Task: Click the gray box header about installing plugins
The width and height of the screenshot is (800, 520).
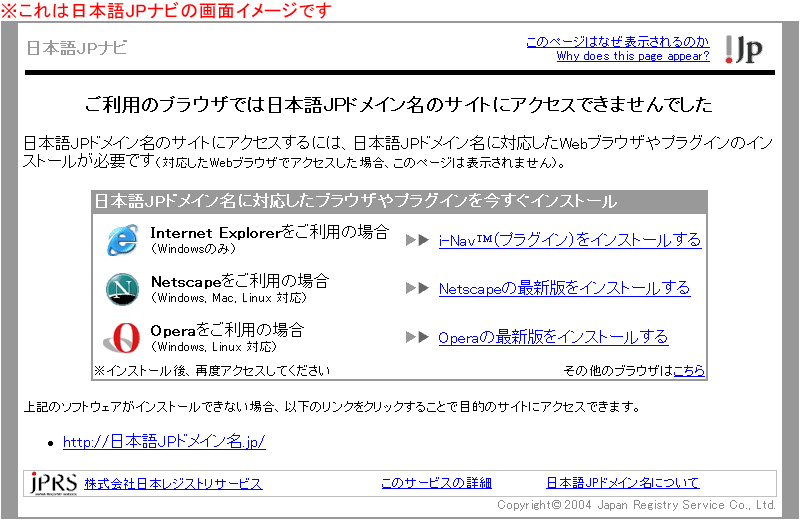Action: tap(399, 202)
